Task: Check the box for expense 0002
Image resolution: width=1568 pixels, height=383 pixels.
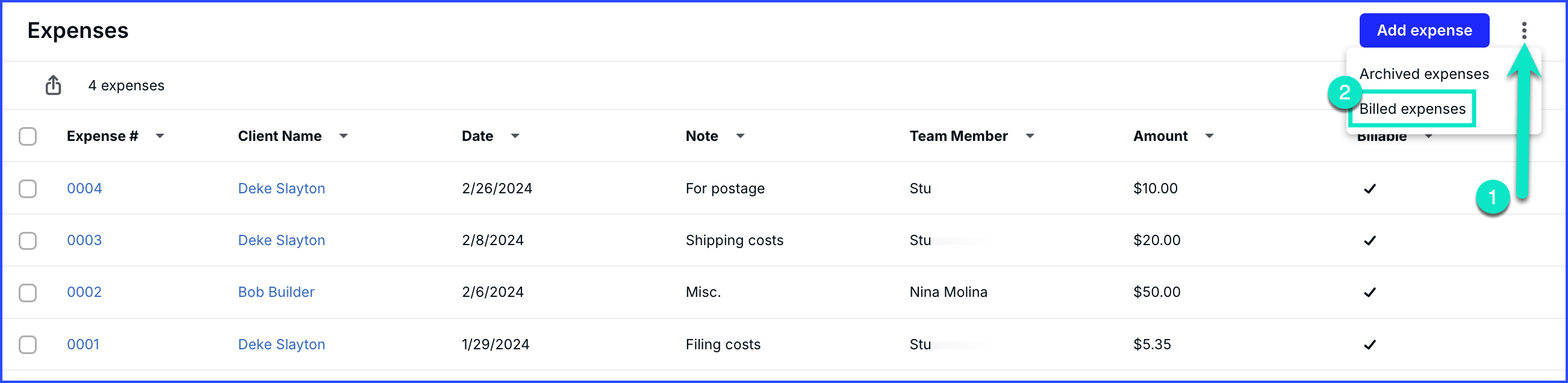Action: coord(28,292)
